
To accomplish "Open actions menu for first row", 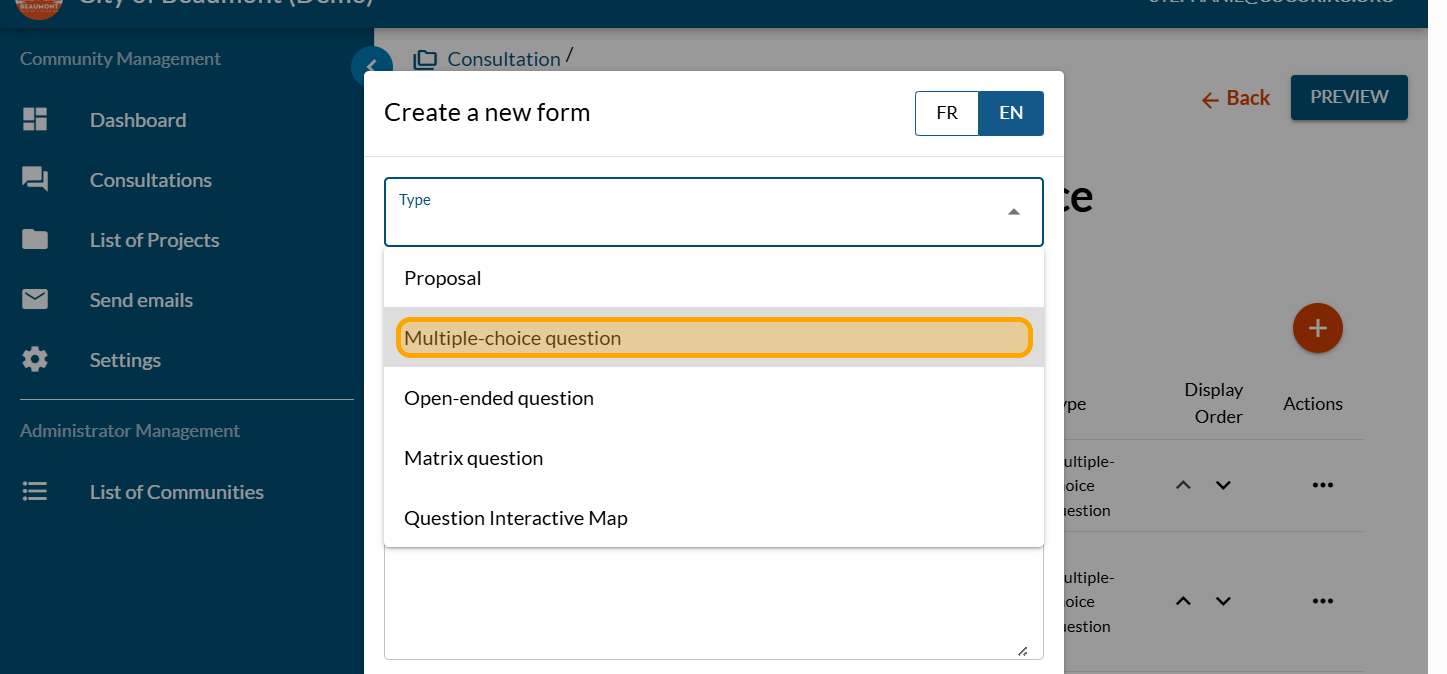I will point(1322,485).
